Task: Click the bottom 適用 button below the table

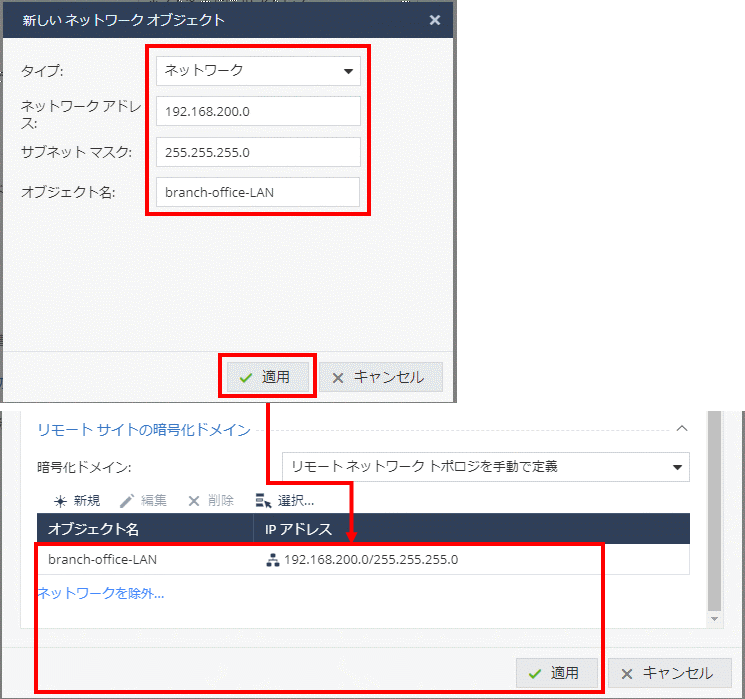Action: tap(556, 673)
